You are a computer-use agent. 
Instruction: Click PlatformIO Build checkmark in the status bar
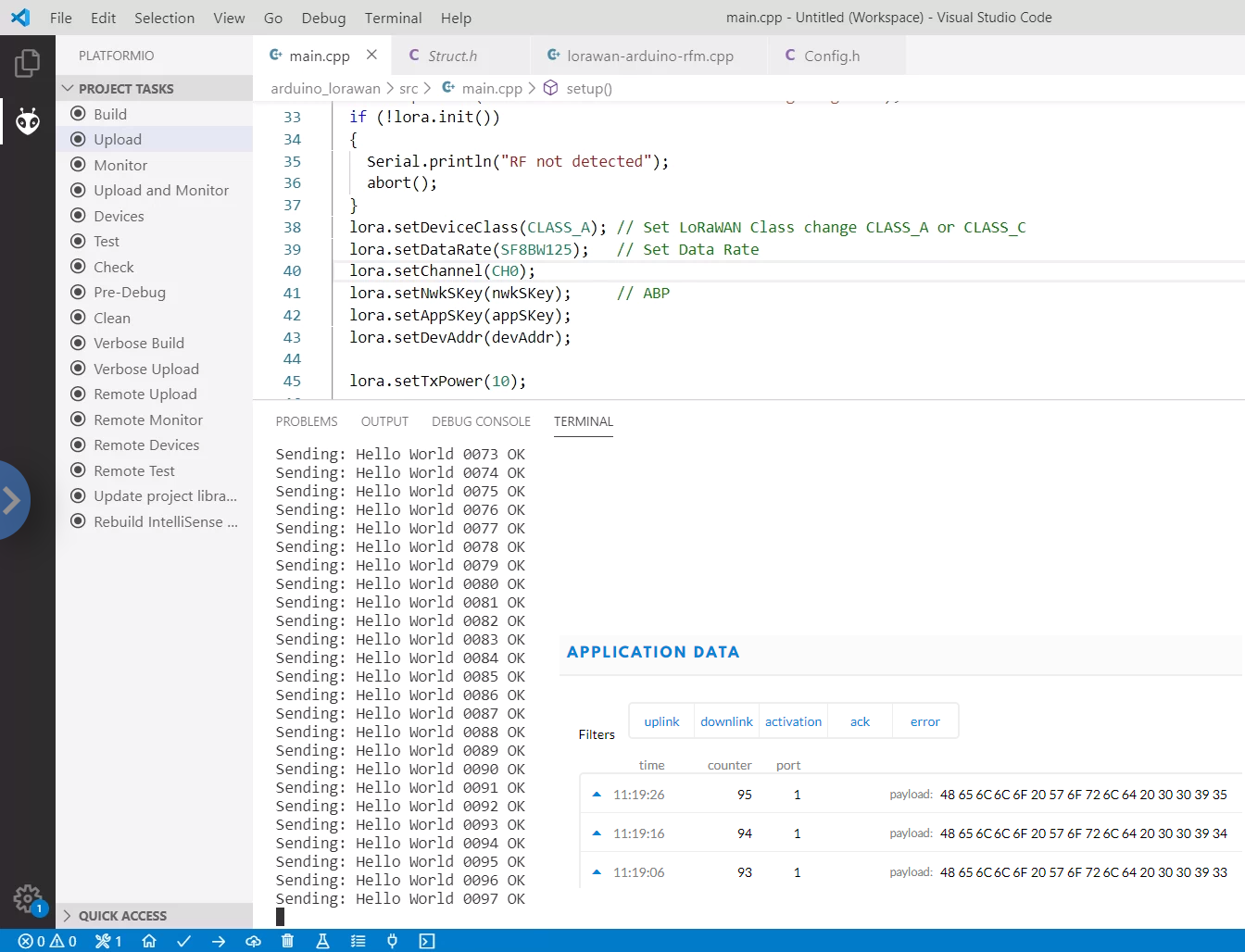click(x=183, y=941)
